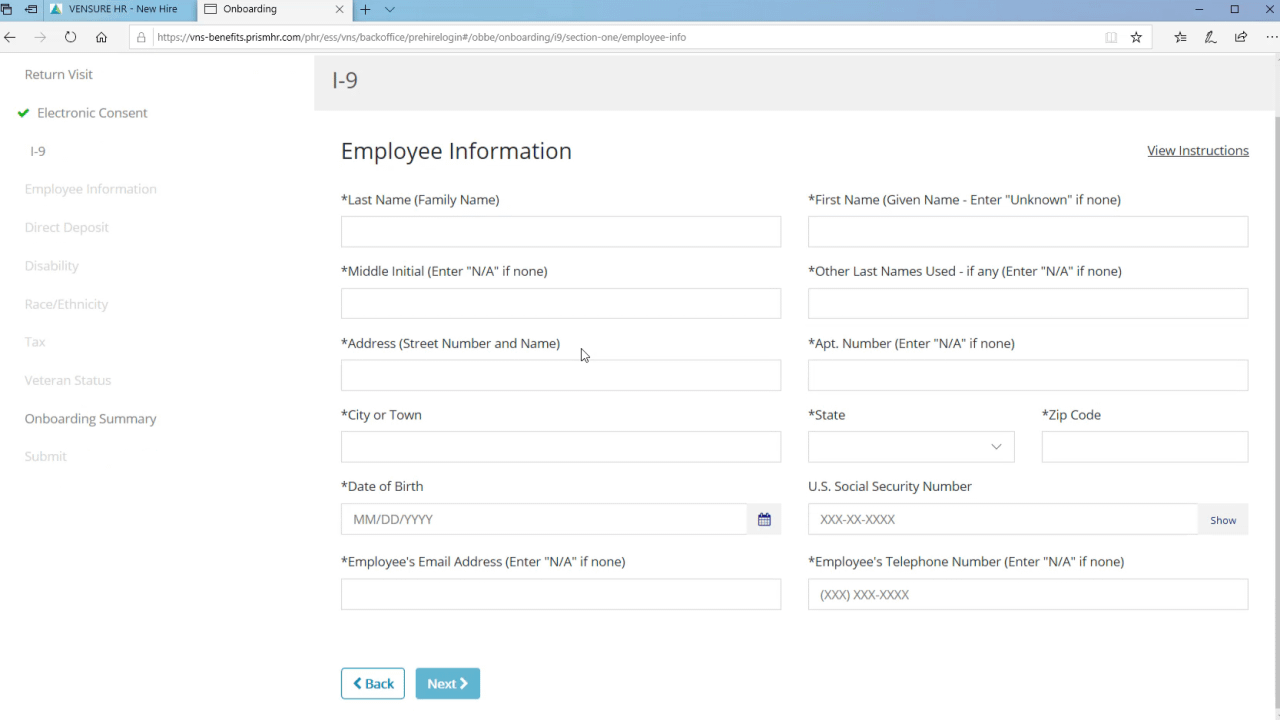Expand the State dropdown

click(910, 447)
